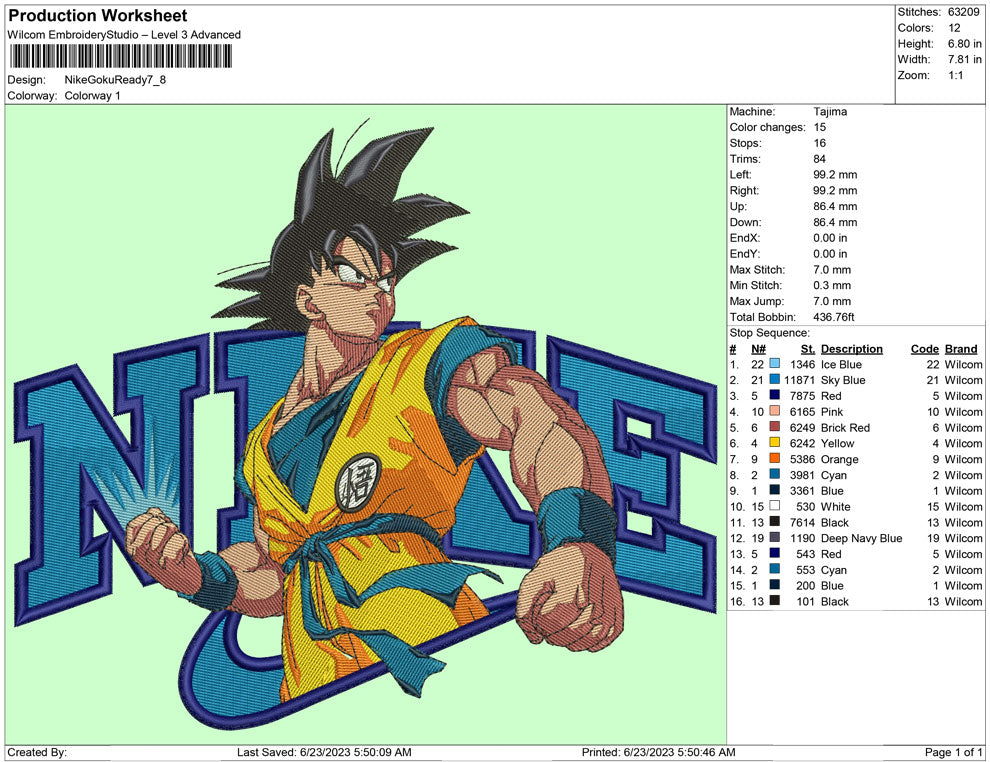Select the White swatch in stop 10
Viewport: 990px width, 762px height.
[775, 506]
